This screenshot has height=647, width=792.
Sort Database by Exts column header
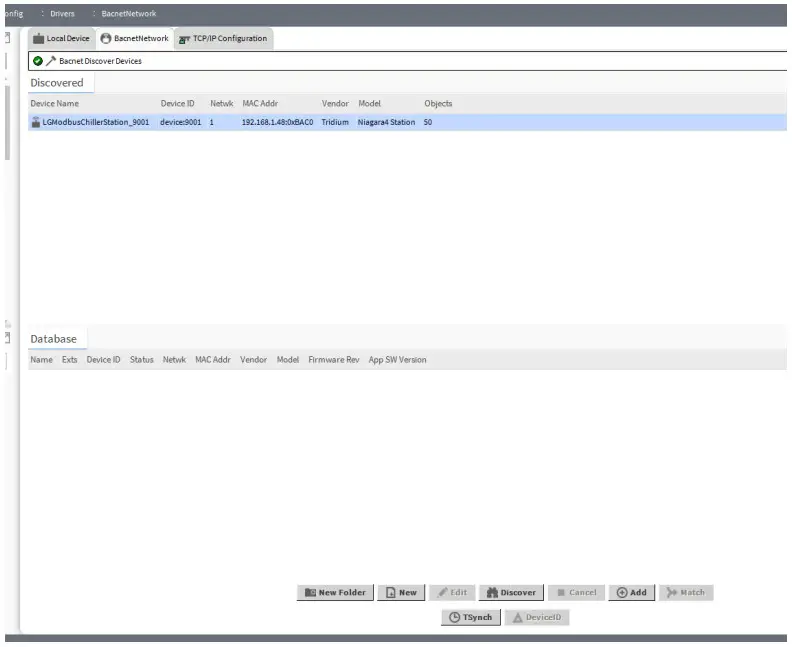click(70, 360)
